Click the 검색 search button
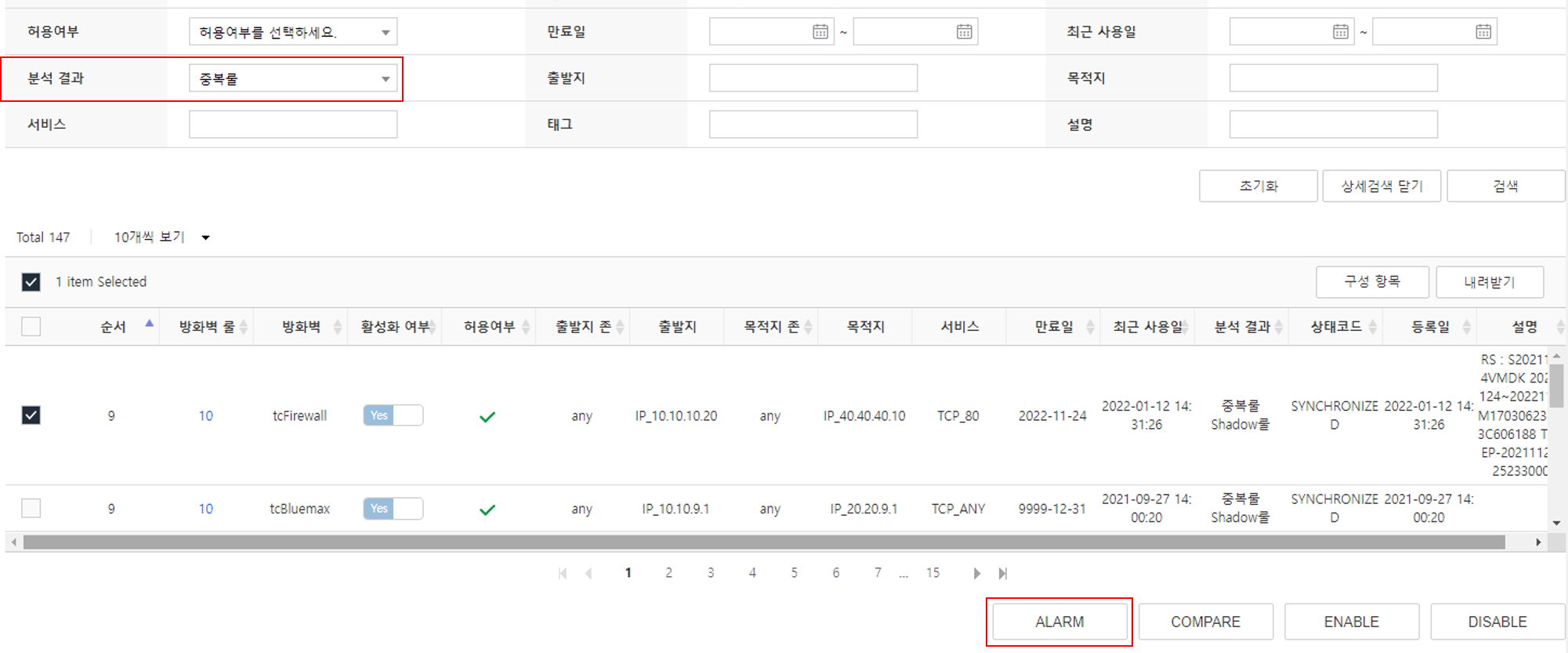 pyautogui.click(x=1505, y=186)
